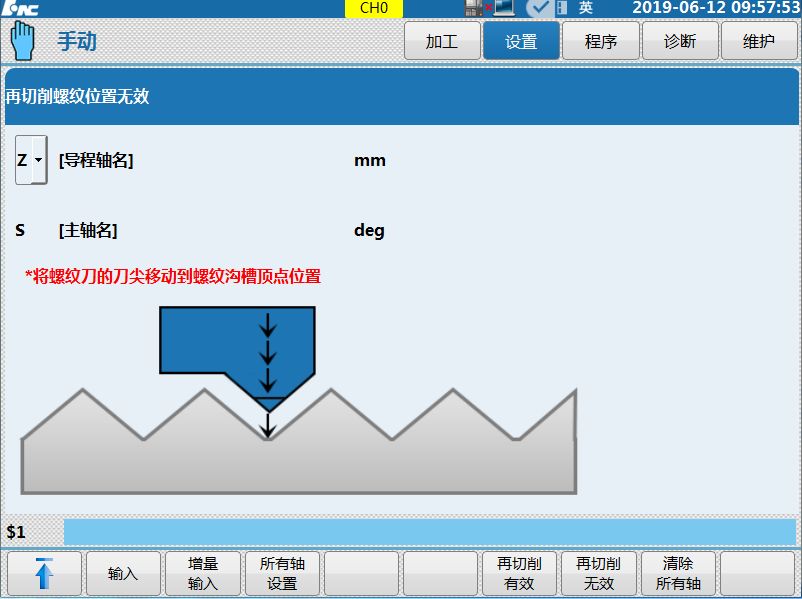Click the yellow CH0 channel indicator

coord(374,8)
